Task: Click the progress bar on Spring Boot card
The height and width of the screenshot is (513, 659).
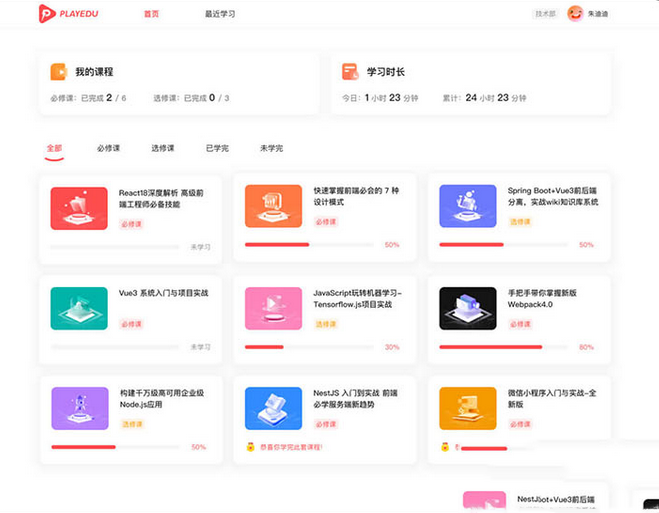Action: point(503,245)
